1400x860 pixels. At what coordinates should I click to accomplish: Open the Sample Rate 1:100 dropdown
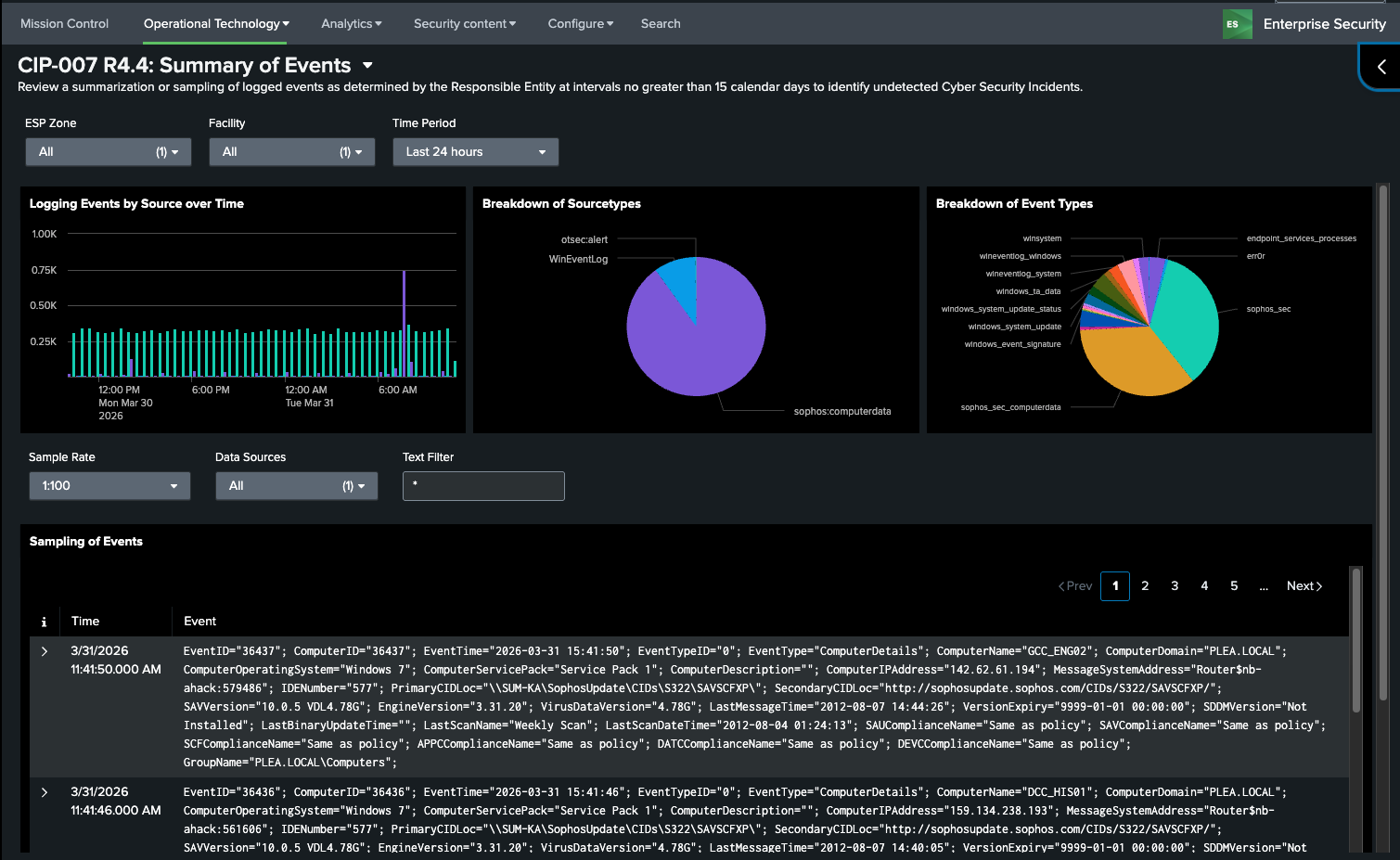click(109, 486)
